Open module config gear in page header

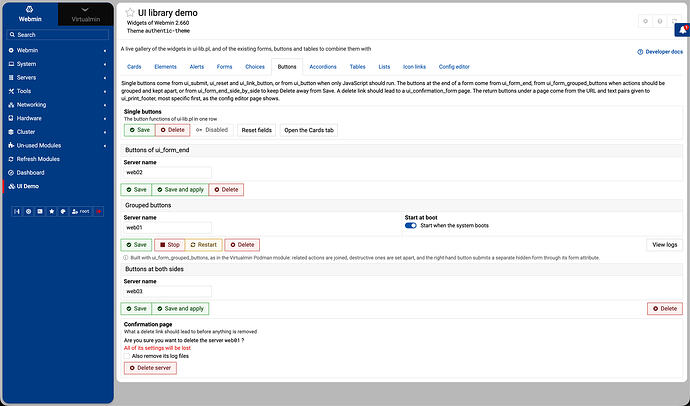pos(646,21)
